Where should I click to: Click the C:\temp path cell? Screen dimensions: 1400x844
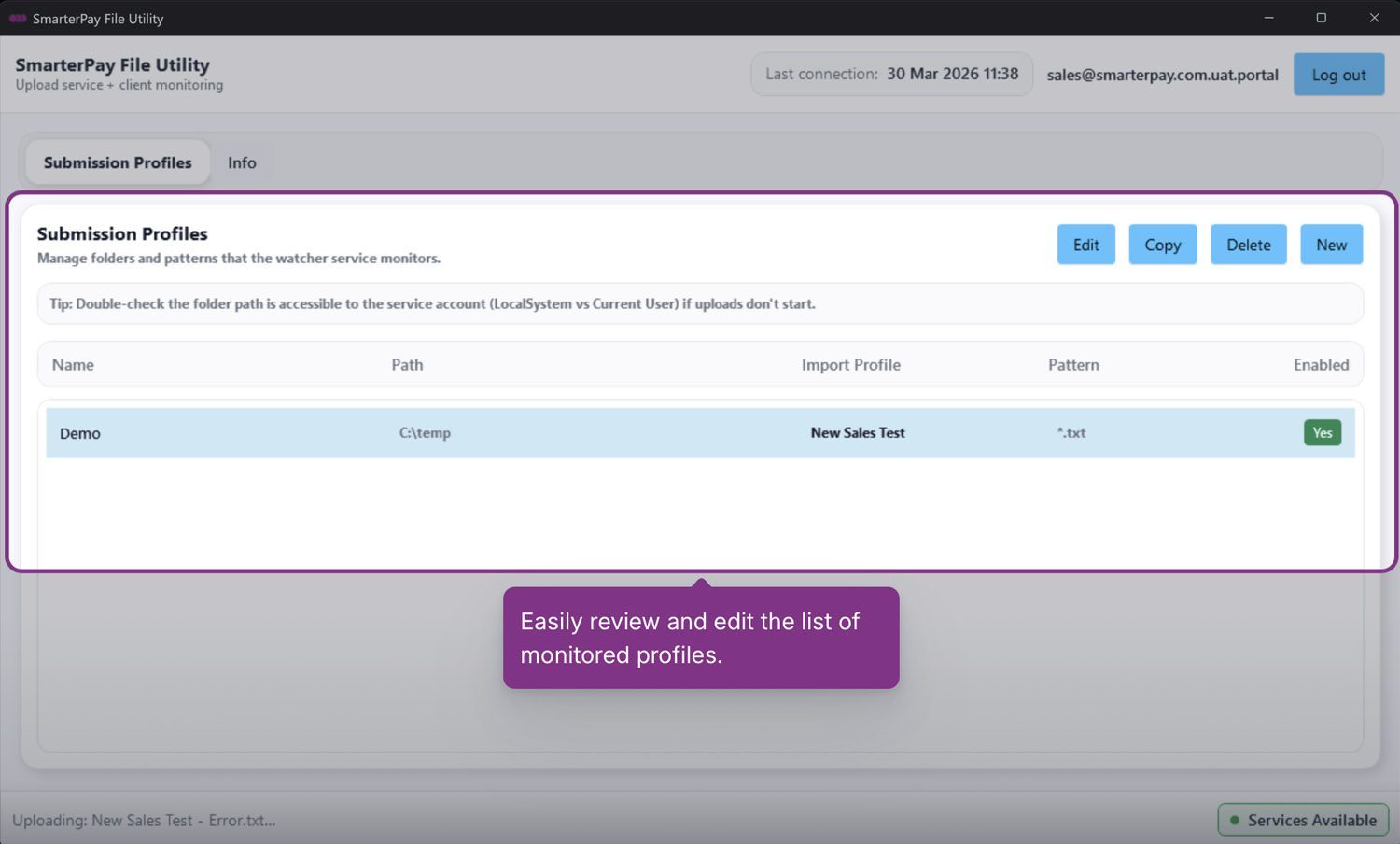click(x=425, y=433)
